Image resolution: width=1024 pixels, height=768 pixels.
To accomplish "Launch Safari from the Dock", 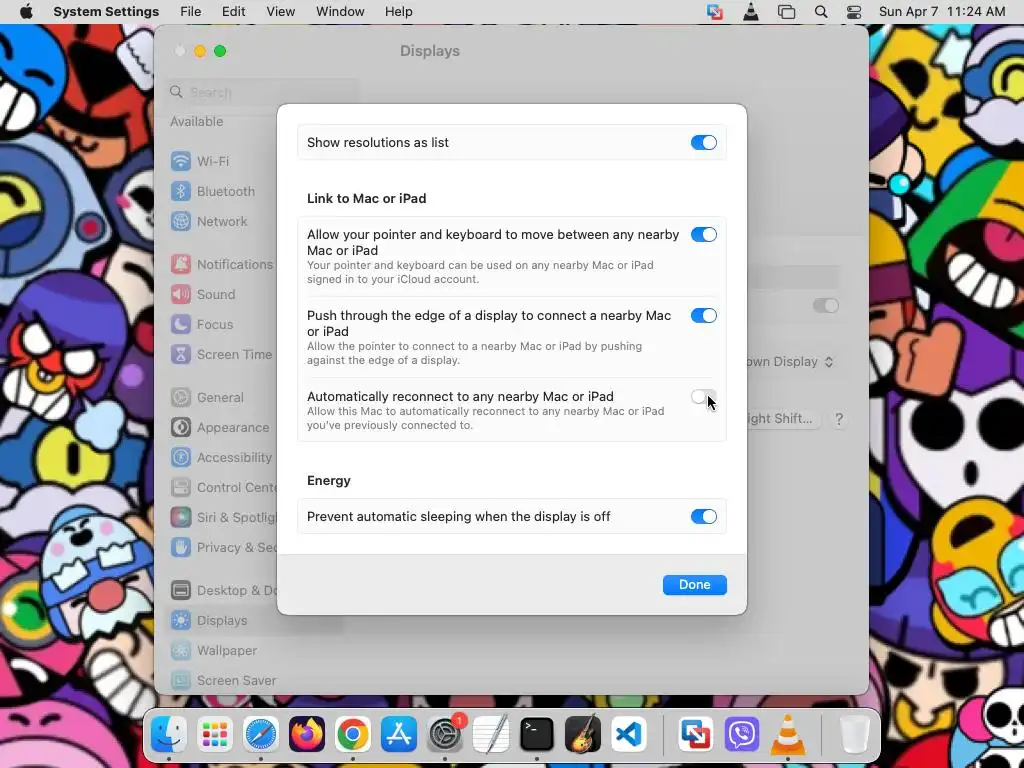I will click(261, 735).
